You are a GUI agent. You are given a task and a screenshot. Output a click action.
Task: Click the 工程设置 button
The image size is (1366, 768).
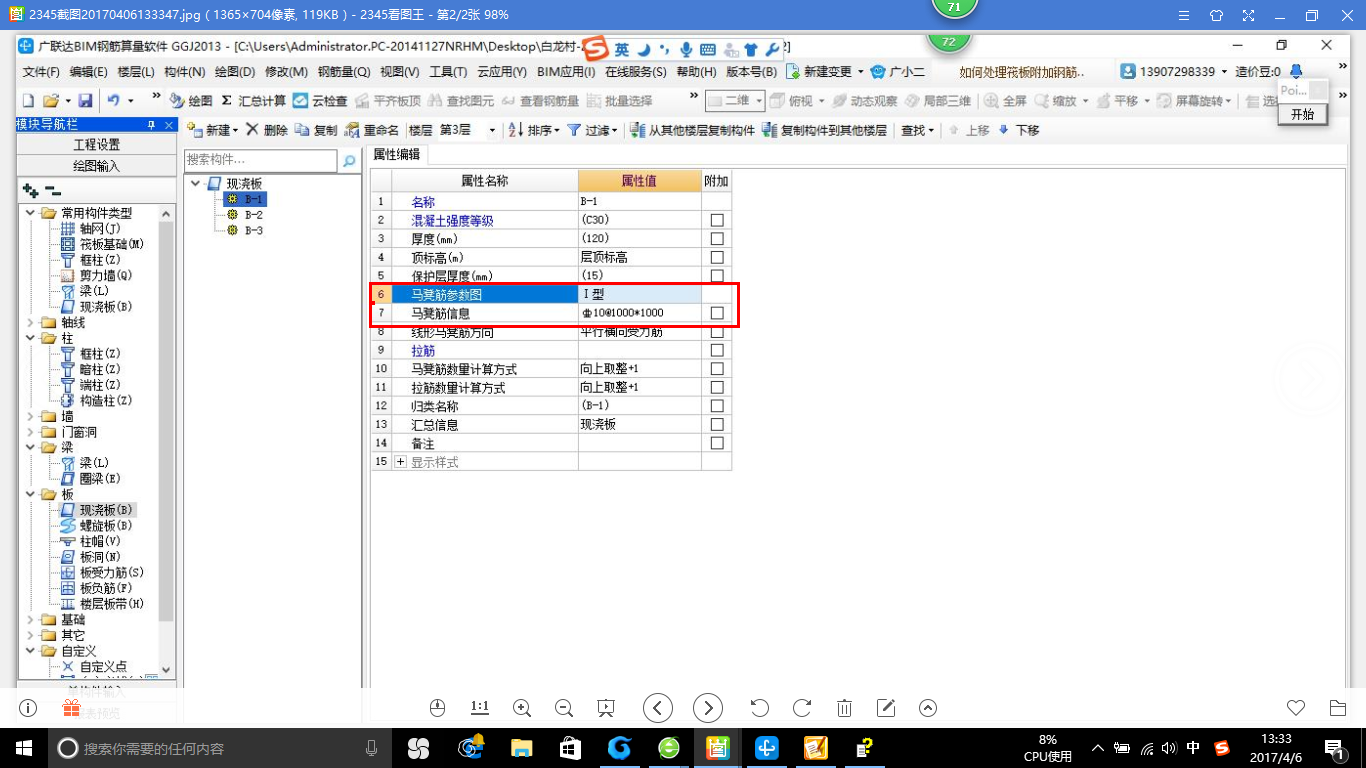(x=96, y=145)
